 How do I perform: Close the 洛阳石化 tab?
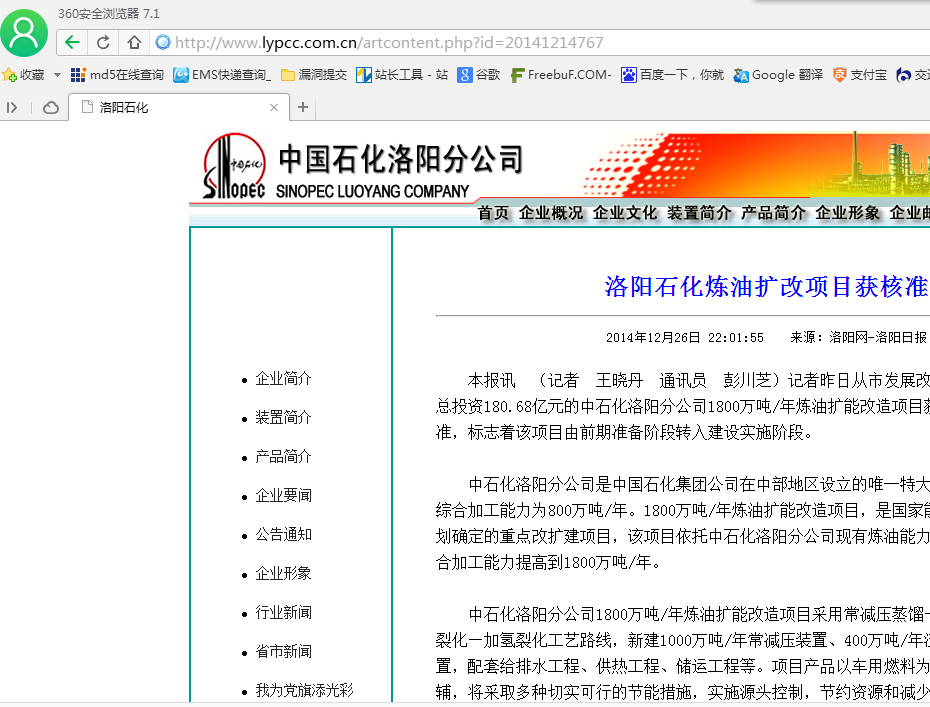pyautogui.click(x=273, y=107)
